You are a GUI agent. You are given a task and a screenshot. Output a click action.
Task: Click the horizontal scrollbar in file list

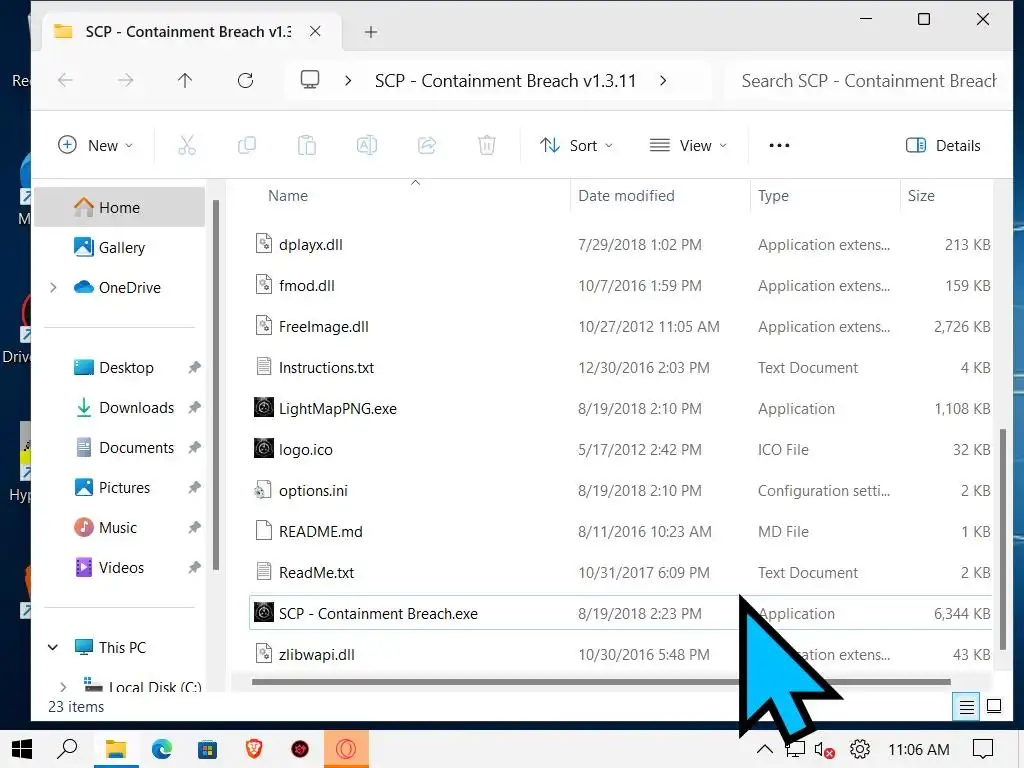(601, 682)
